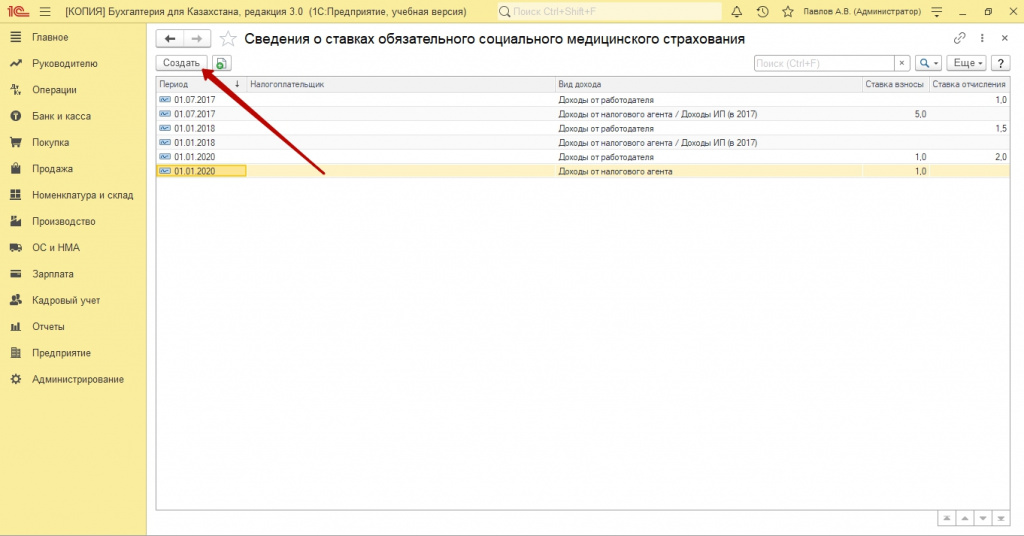Image resolution: width=1024 pixels, height=536 pixels.
Task: Go back with the left arrow
Action: [170, 39]
